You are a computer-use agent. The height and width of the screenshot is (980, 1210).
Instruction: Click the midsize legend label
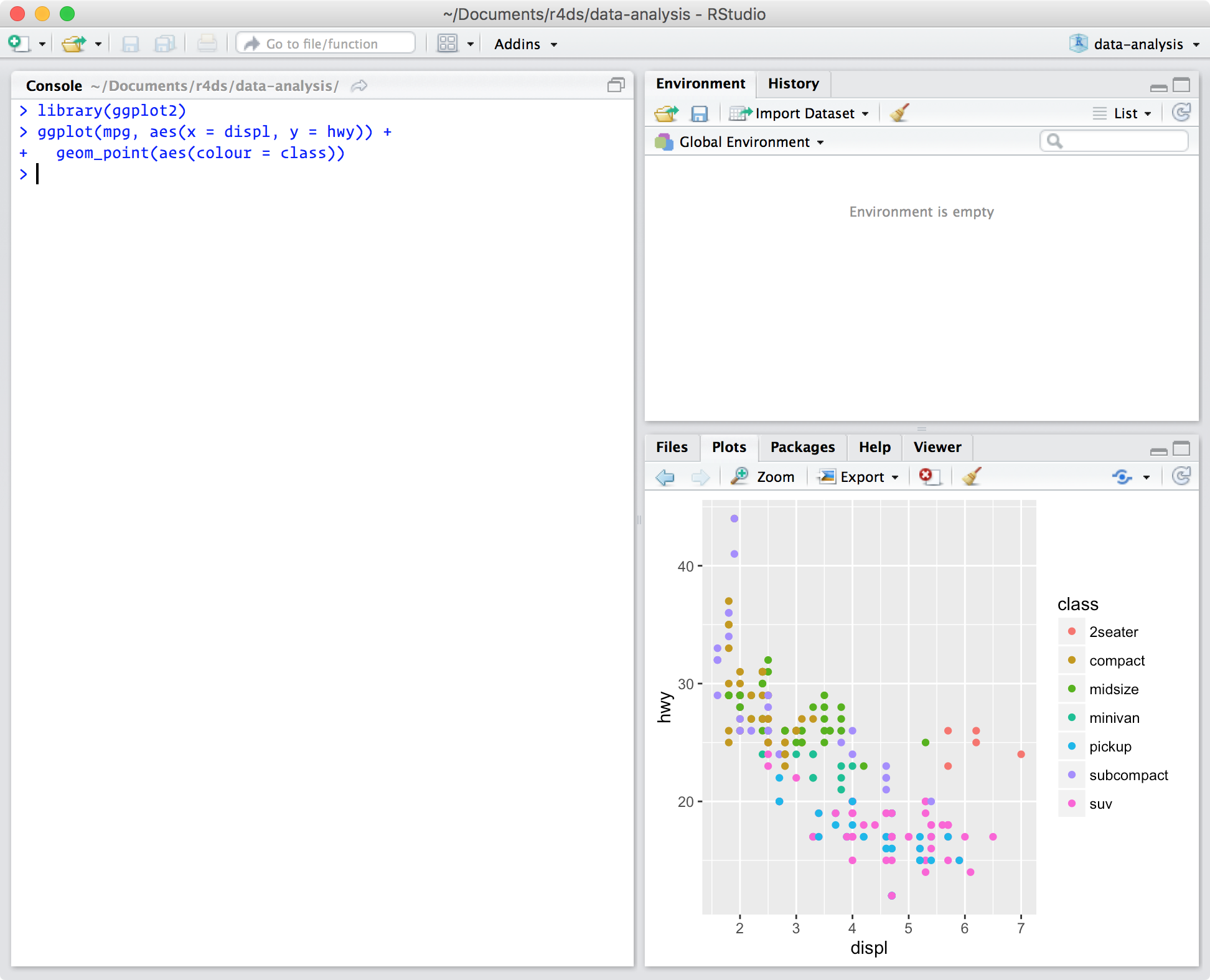coord(1114,689)
